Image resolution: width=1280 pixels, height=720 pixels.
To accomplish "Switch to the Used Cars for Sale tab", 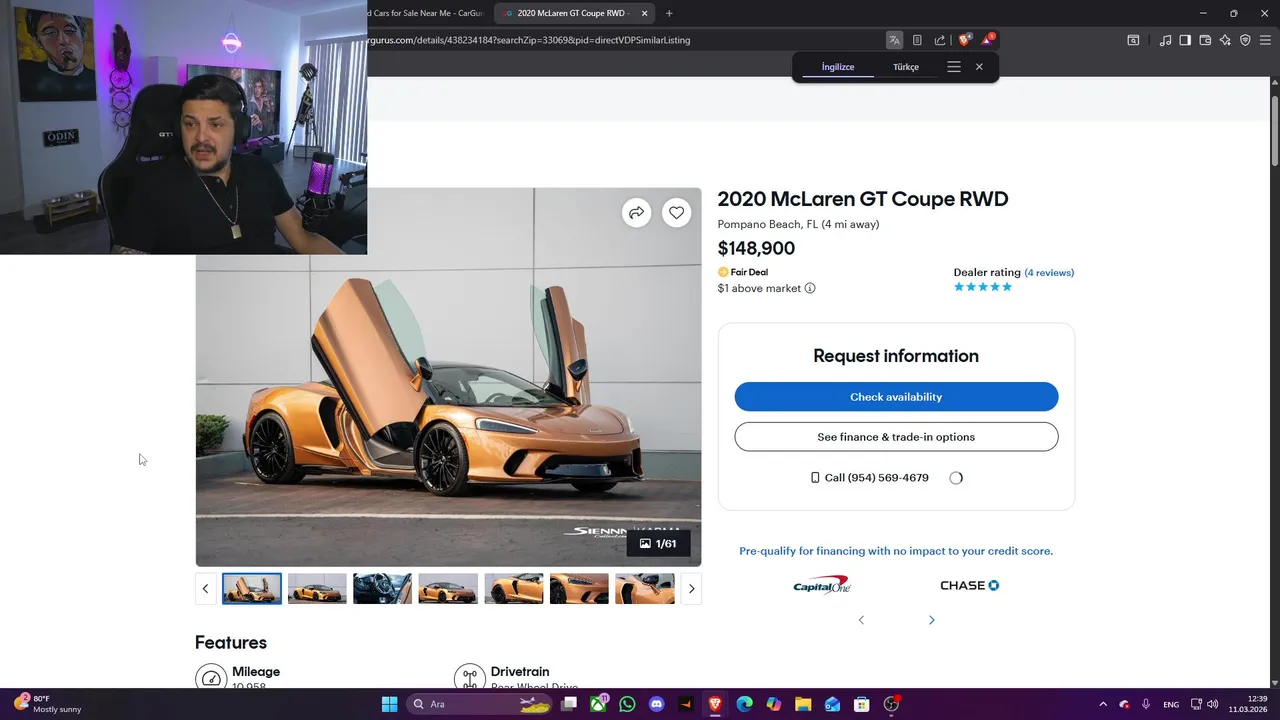I will tap(426, 13).
